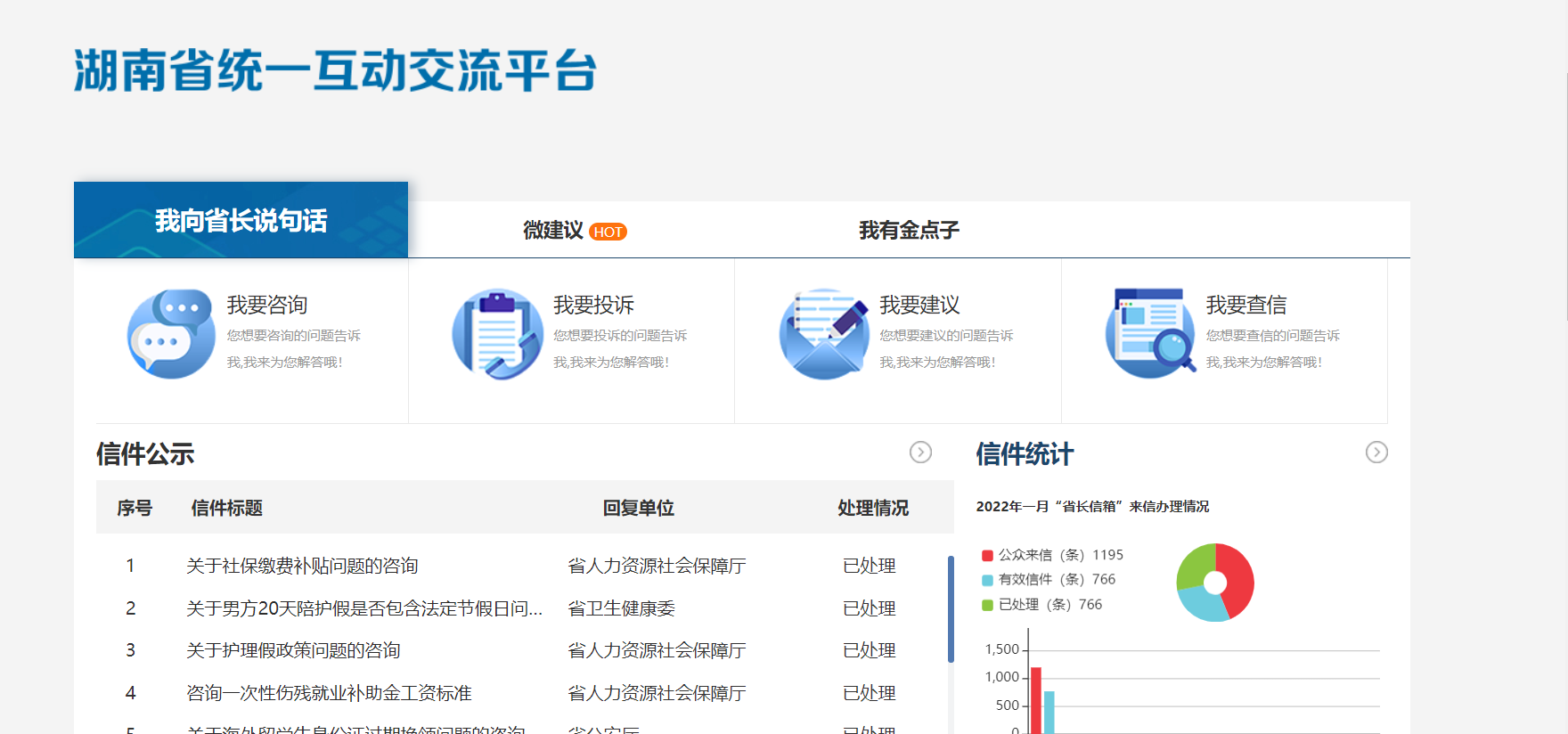Click 省人力资源社会保障厅 in row 3

tap(657, 650)
